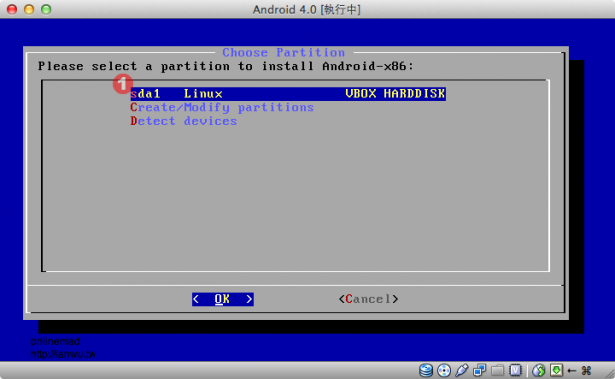Close the Android 4.0 VM window
This screenshot has width=615, height=379.
(12, 9)
